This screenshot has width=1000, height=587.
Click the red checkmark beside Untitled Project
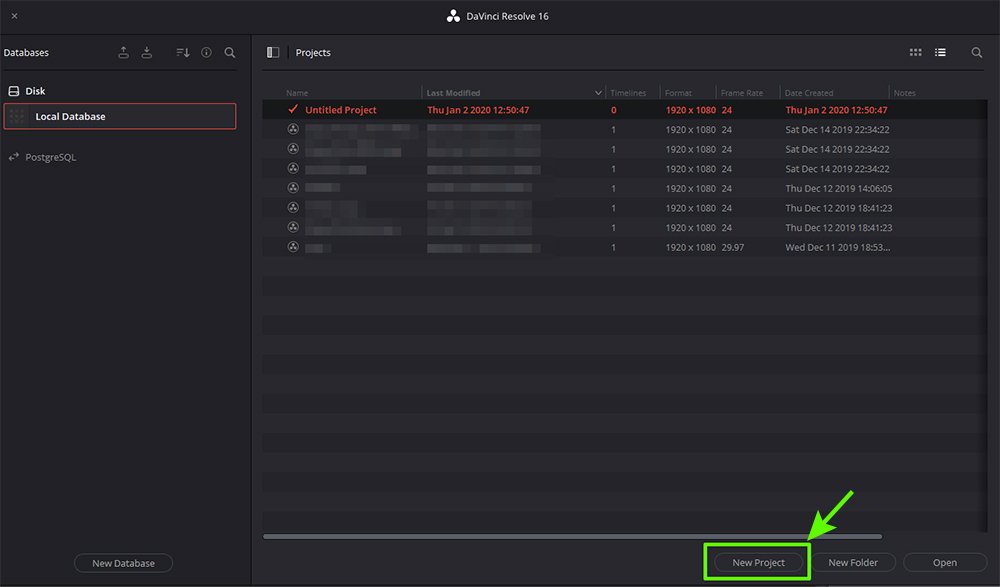click(293, 109)
